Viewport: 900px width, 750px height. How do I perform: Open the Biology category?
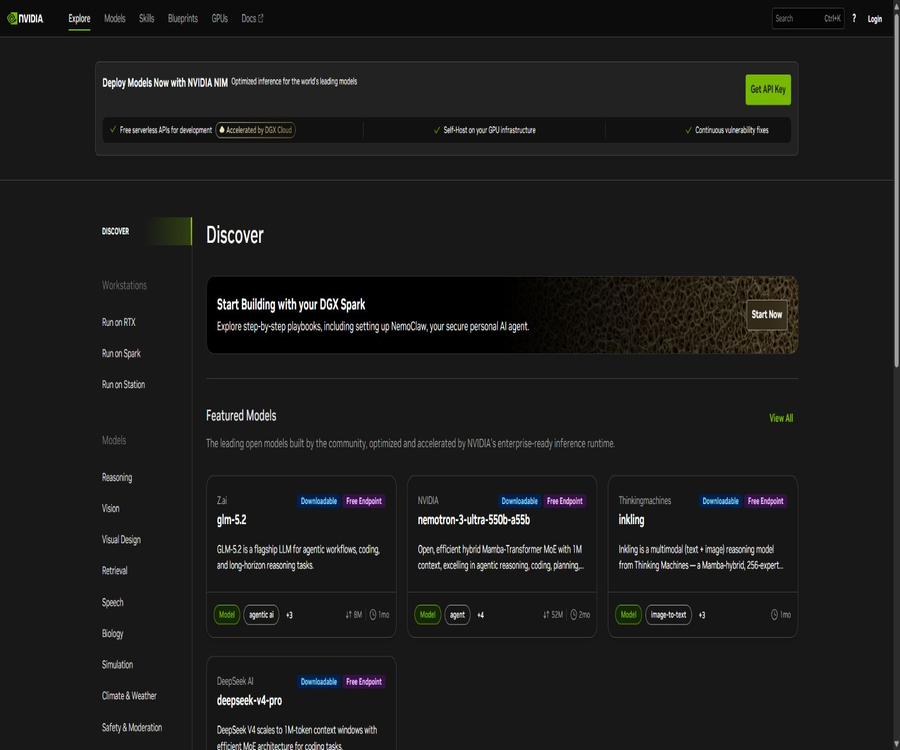112,633
